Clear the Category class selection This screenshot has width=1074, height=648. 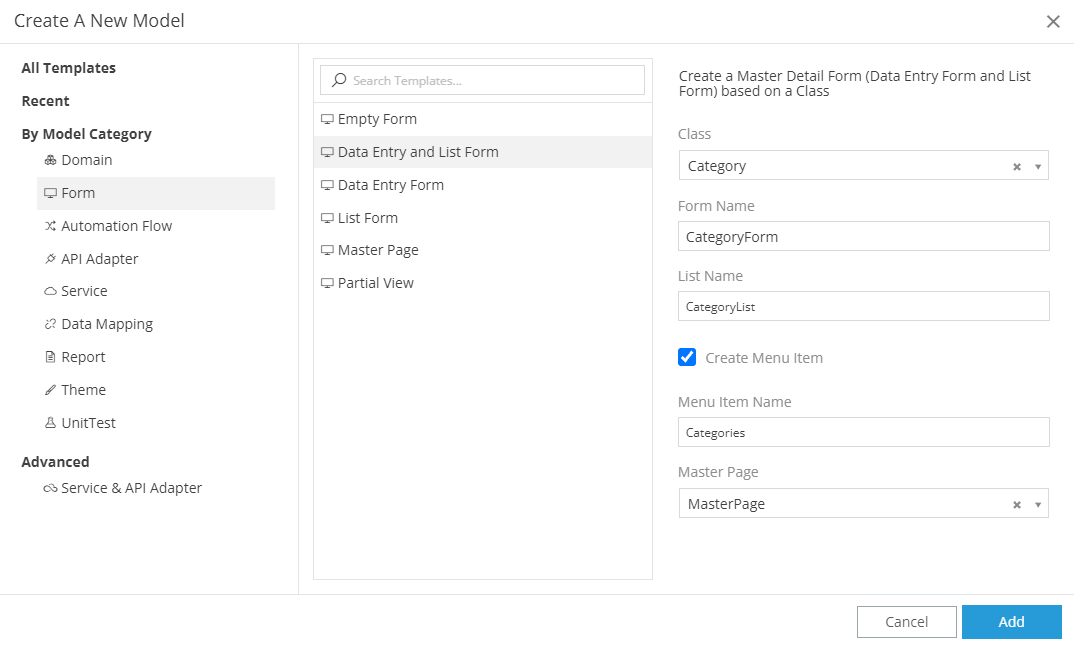[x=1017, y=167]
